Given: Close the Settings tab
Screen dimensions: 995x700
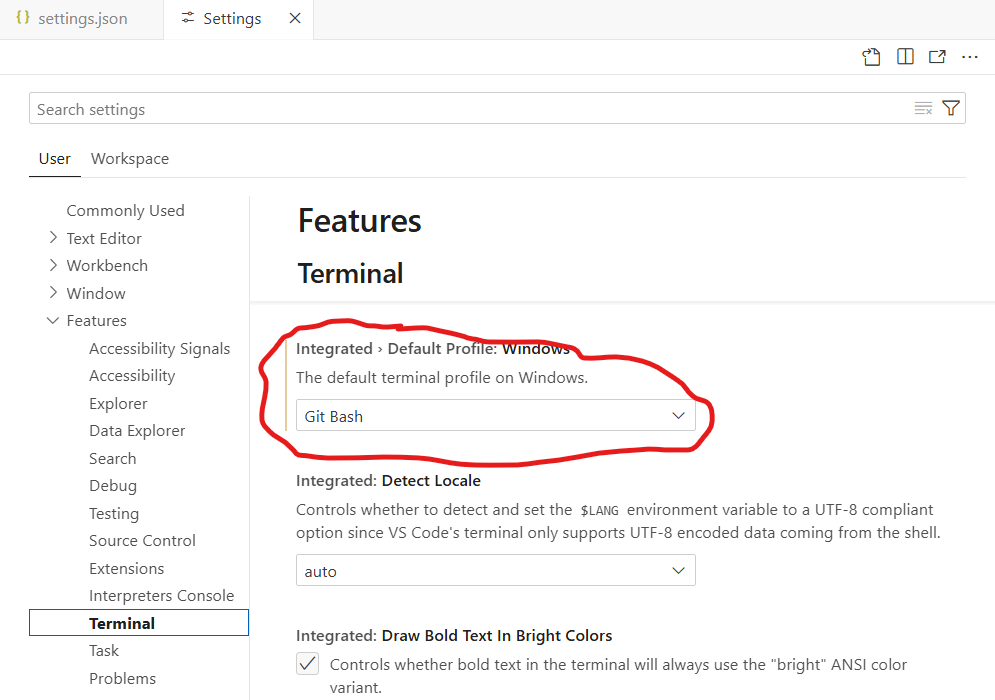Looking at the screenshot, I should tap(294, 19).
